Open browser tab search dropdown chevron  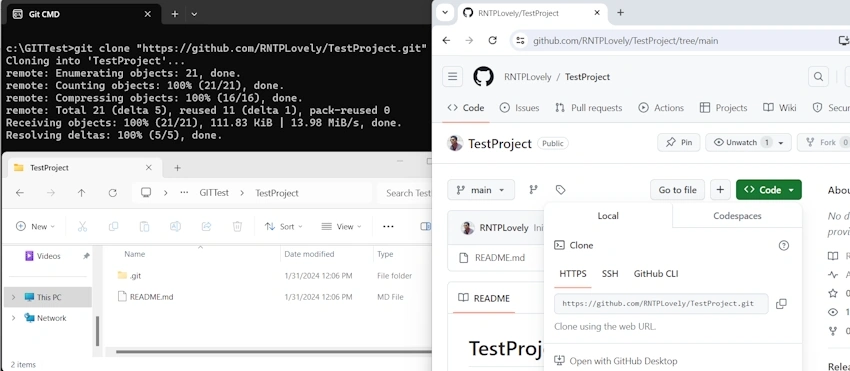[445, 12]
